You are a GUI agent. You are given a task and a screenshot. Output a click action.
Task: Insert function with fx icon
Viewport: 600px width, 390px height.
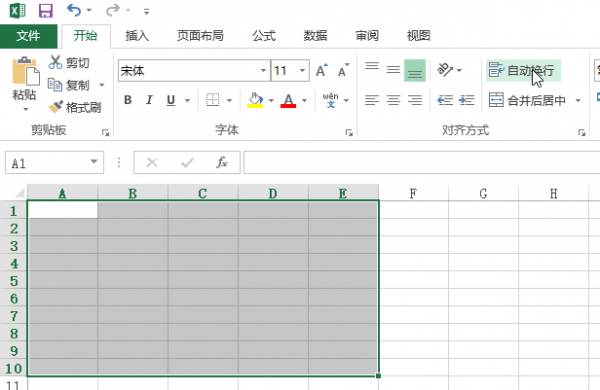pos(222,163)
